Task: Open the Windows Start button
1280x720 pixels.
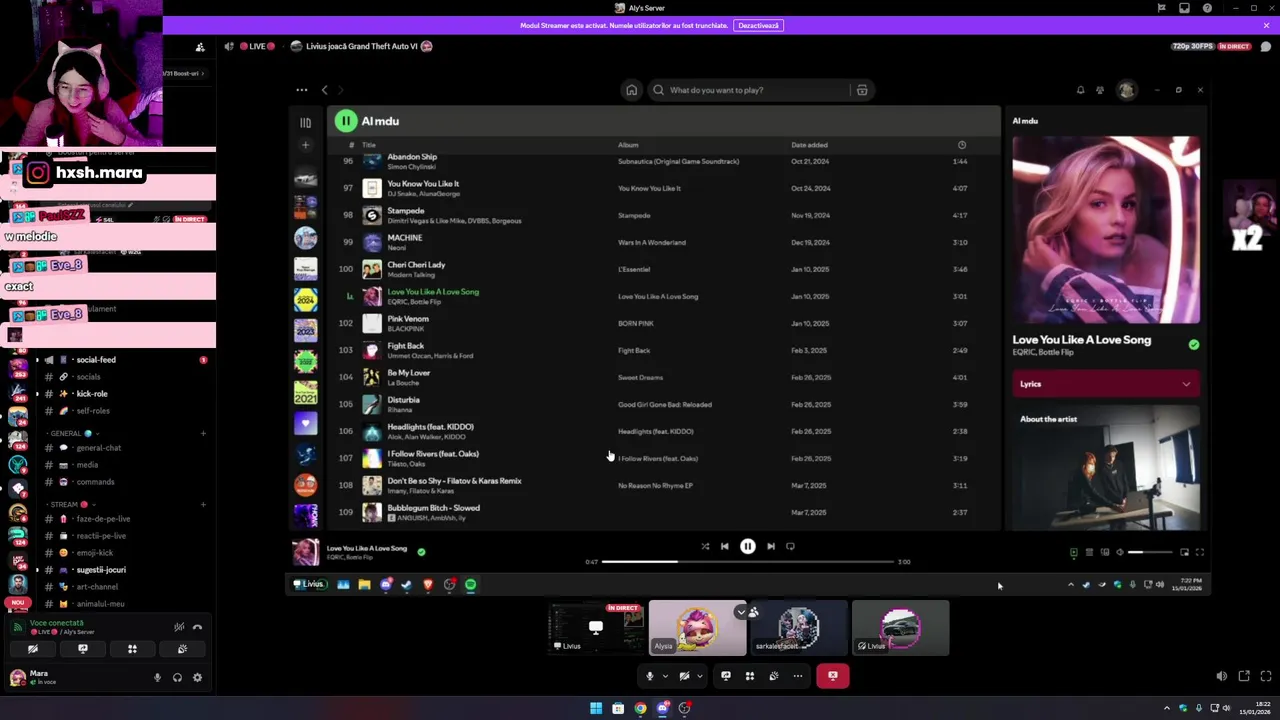Action: pos(596,708)
